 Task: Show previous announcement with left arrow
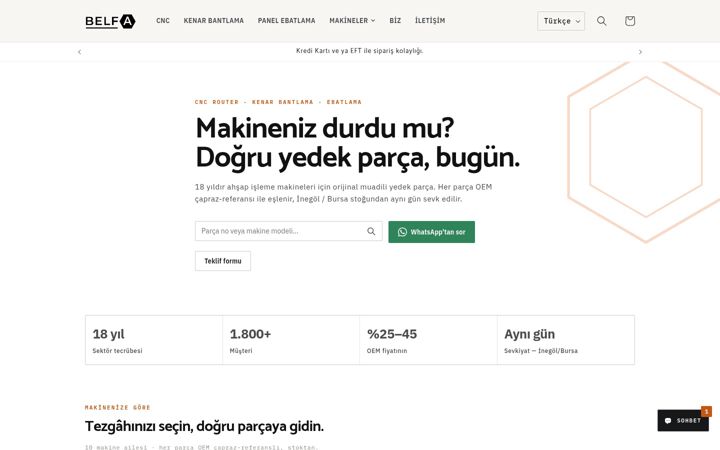tap(79, 52)
